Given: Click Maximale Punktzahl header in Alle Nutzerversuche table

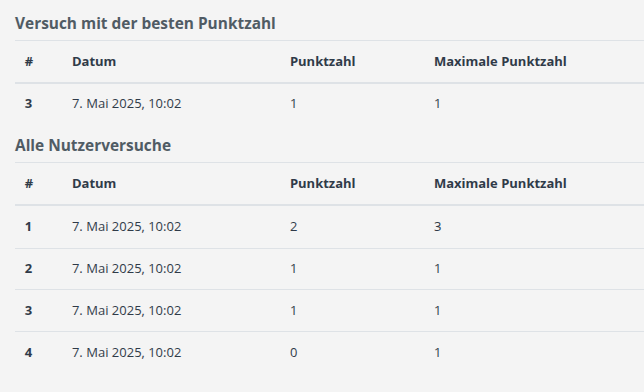Looking at the screenshot, I should point(500,183).
